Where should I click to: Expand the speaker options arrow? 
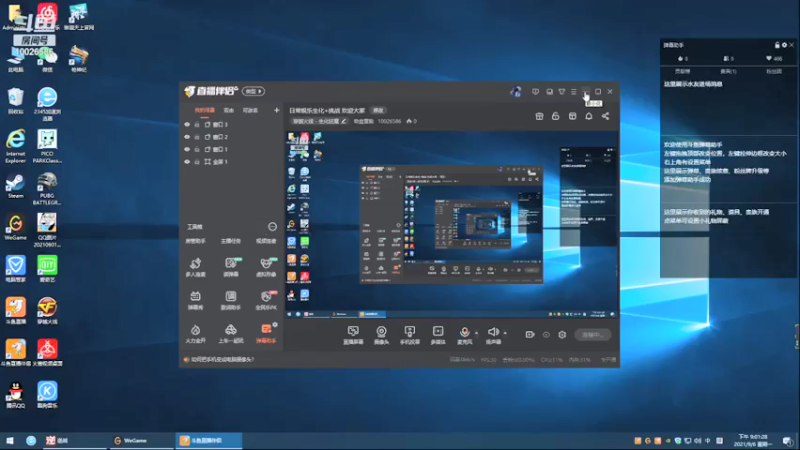point(505,333)
